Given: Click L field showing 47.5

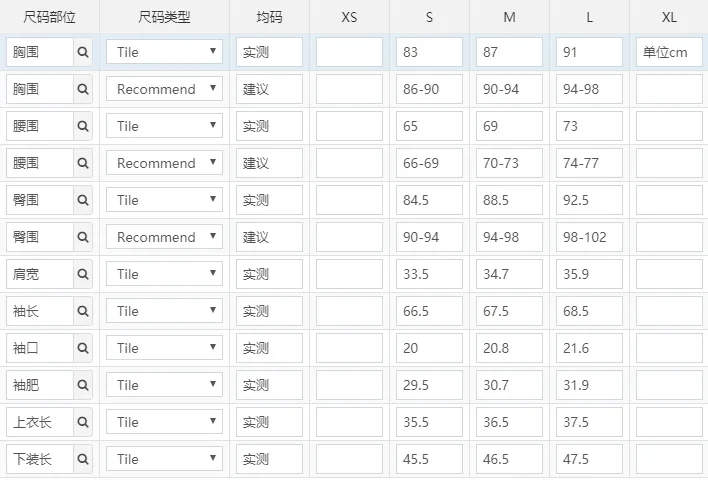Looking at the screenshot, I should tap(589, 459).
